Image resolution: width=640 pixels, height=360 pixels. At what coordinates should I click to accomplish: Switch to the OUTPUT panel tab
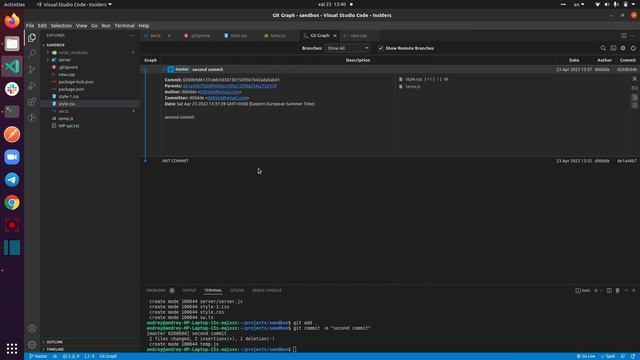[189, 291]
